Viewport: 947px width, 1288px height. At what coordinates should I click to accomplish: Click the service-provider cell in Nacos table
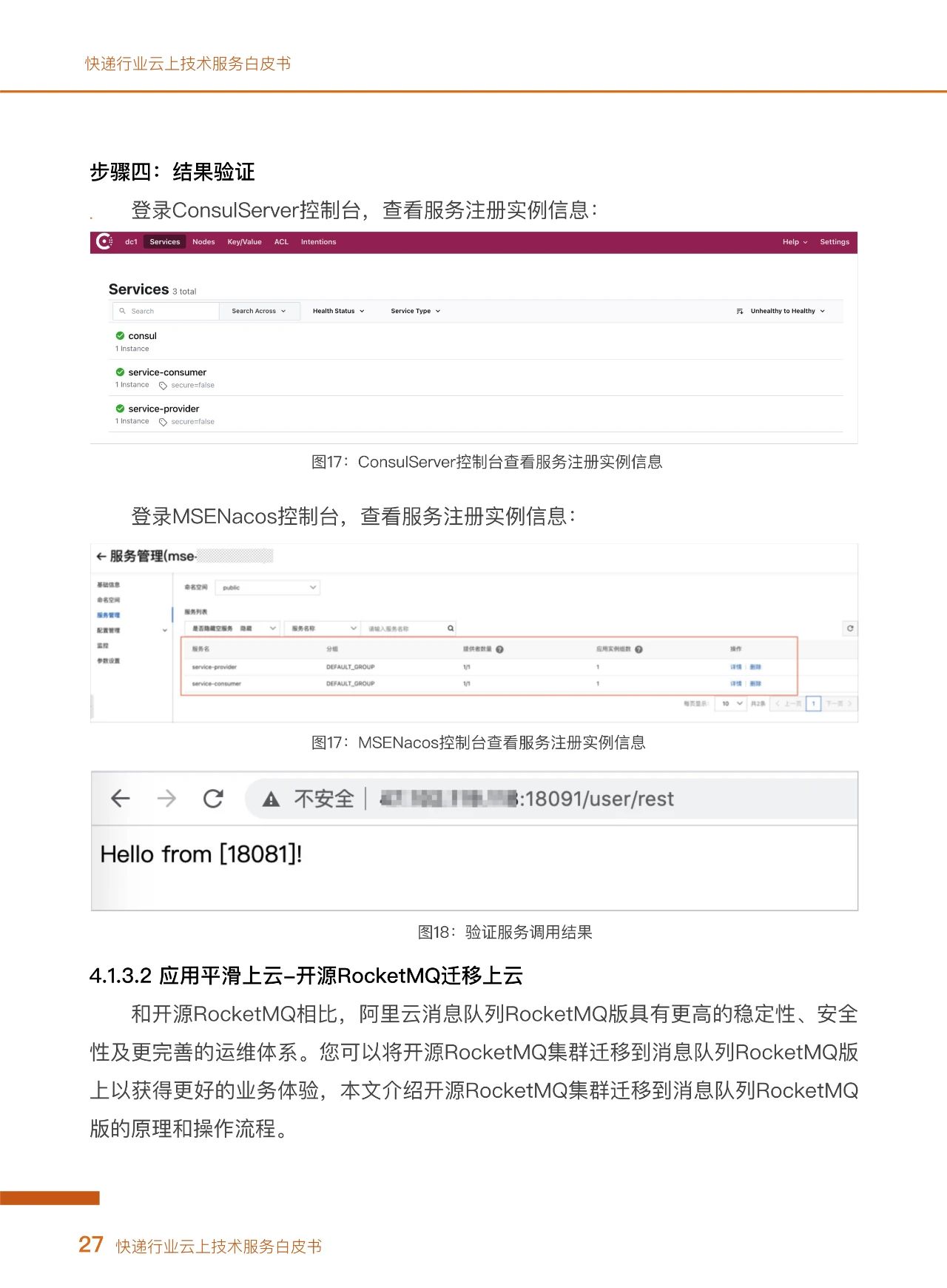click(214, 667)
